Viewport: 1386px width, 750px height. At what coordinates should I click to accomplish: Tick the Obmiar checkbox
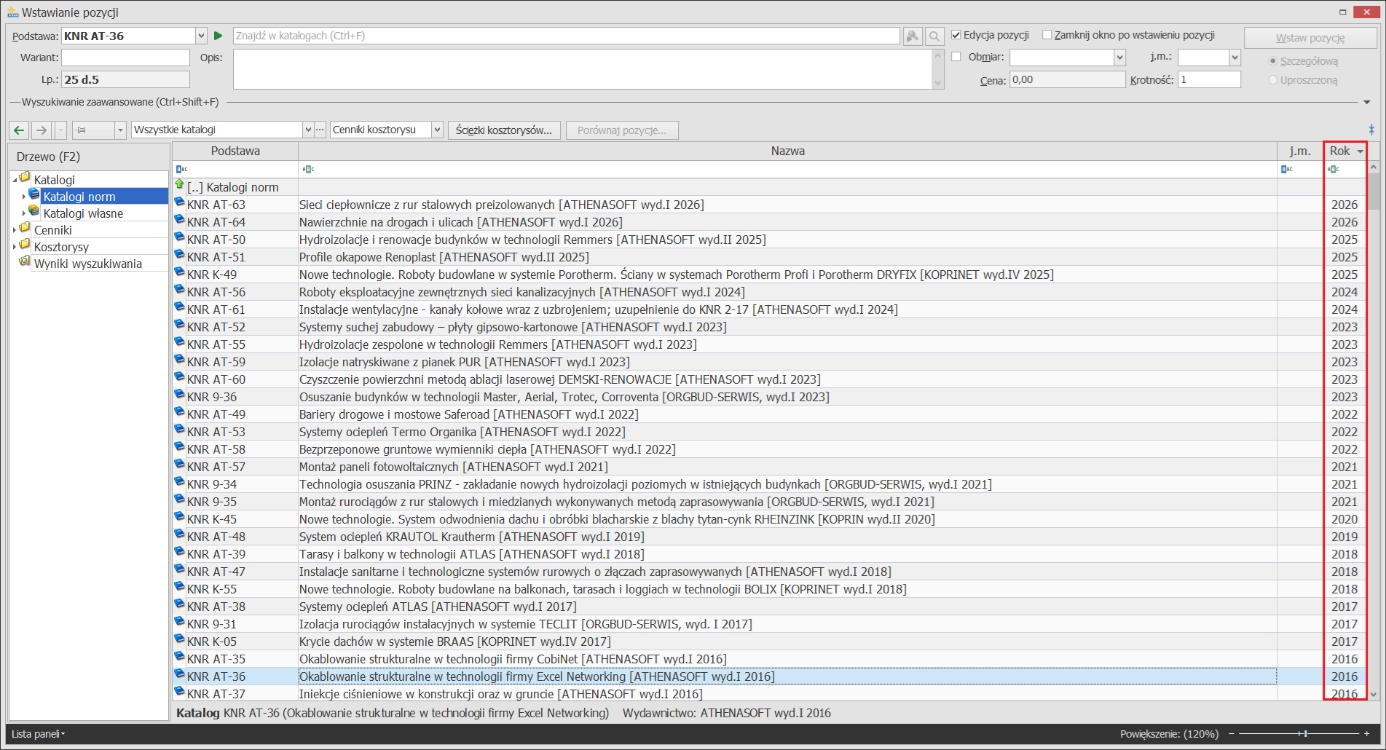click(956, 57)
